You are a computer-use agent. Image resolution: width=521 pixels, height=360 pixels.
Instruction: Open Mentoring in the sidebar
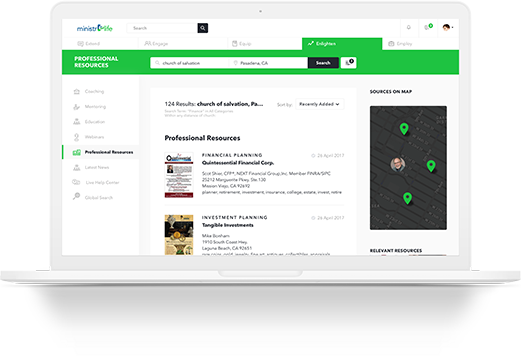point(95,107)
